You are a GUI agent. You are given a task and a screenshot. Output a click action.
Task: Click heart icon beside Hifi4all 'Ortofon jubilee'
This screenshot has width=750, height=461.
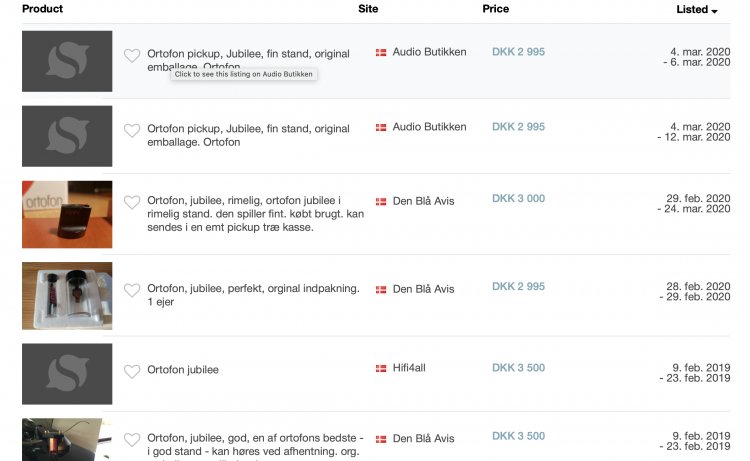tap(132, 372)
